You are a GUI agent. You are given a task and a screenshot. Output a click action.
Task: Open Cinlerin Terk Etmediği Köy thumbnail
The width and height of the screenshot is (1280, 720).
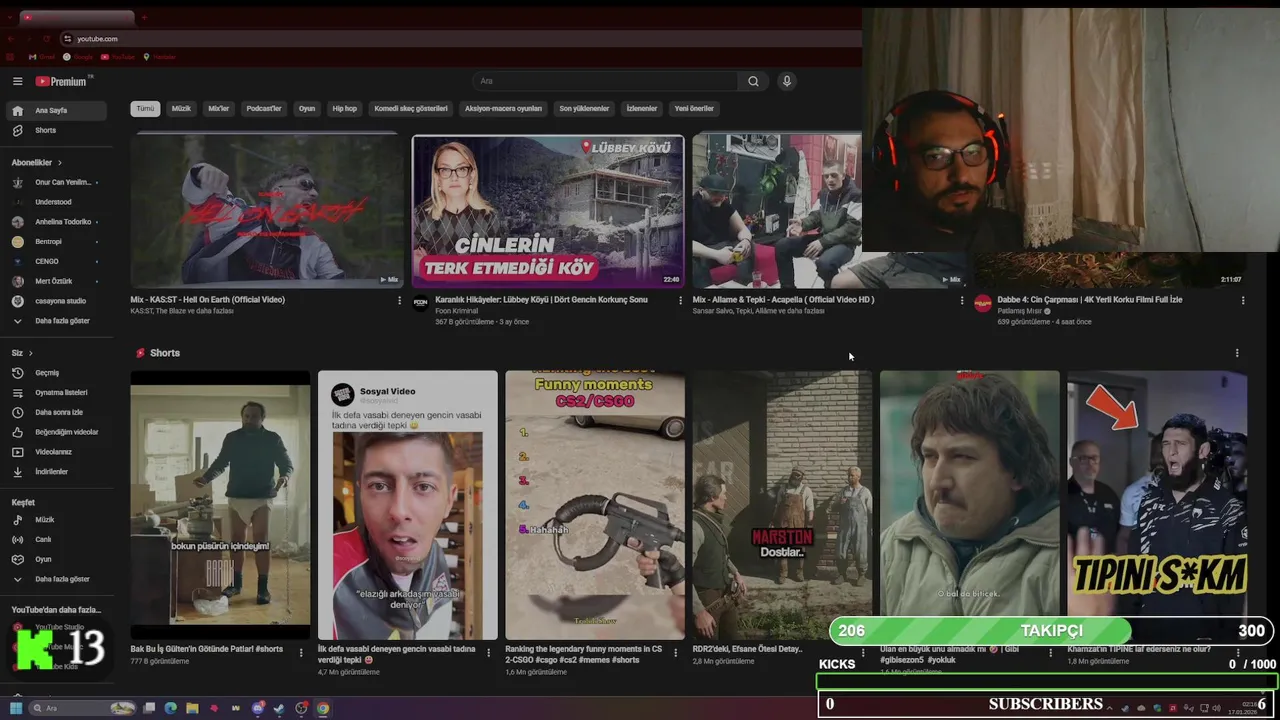click(x=548, y=211)
